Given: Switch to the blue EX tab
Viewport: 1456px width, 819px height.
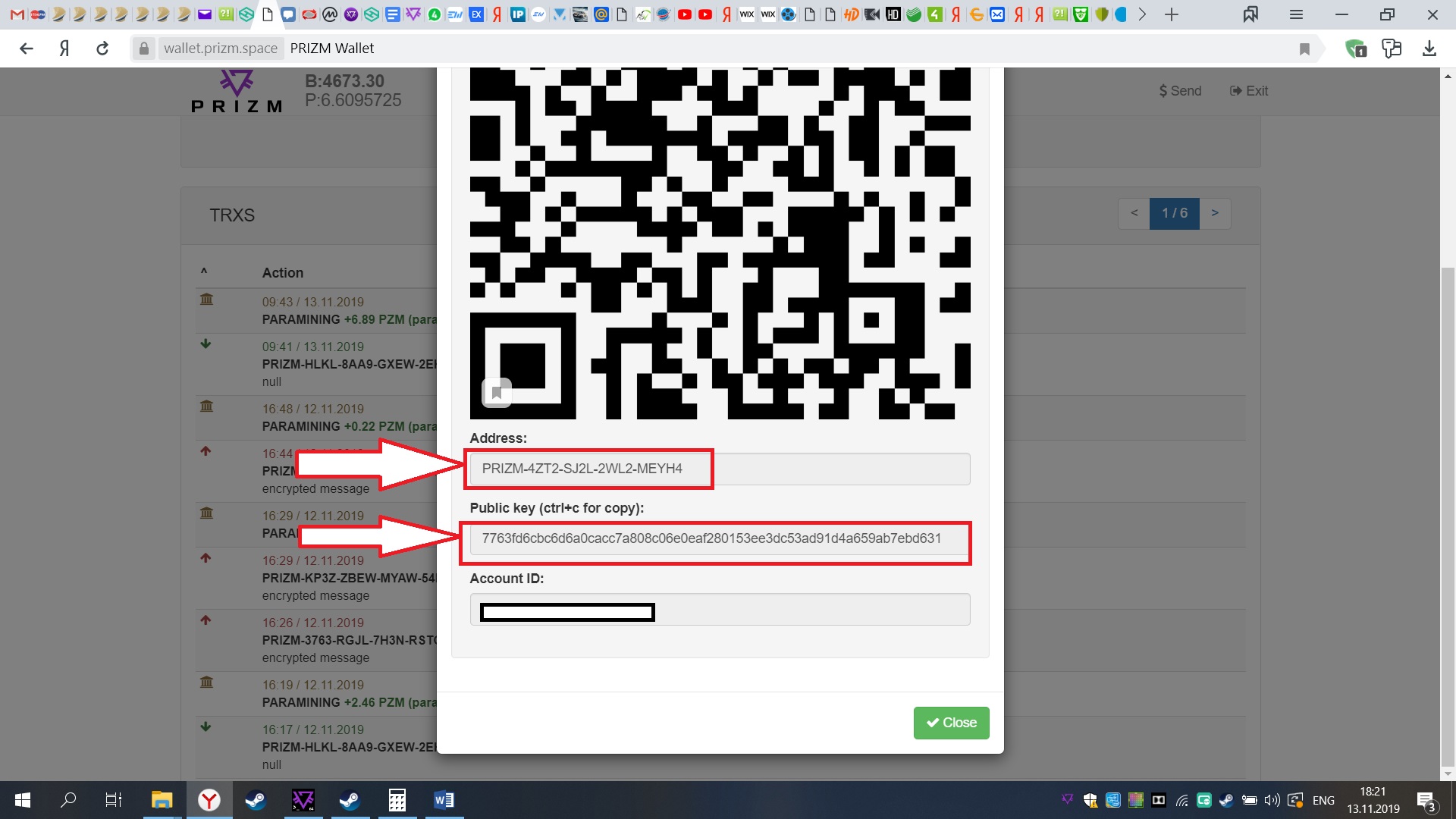Looking at the screenshot, I should coord(476,14).
